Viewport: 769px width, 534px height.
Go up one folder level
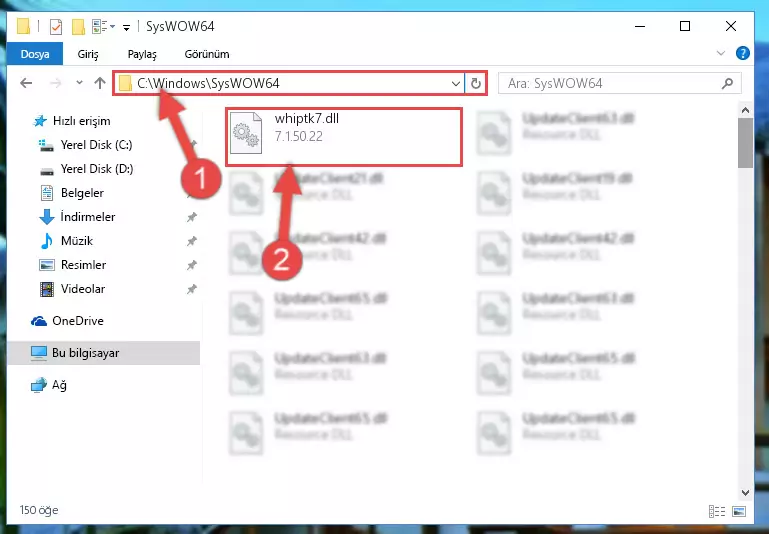pos(100,83)
